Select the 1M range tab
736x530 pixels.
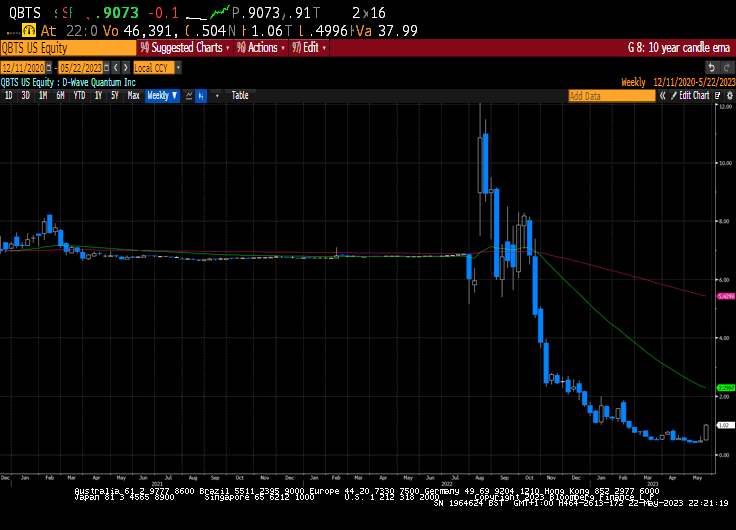43,96
